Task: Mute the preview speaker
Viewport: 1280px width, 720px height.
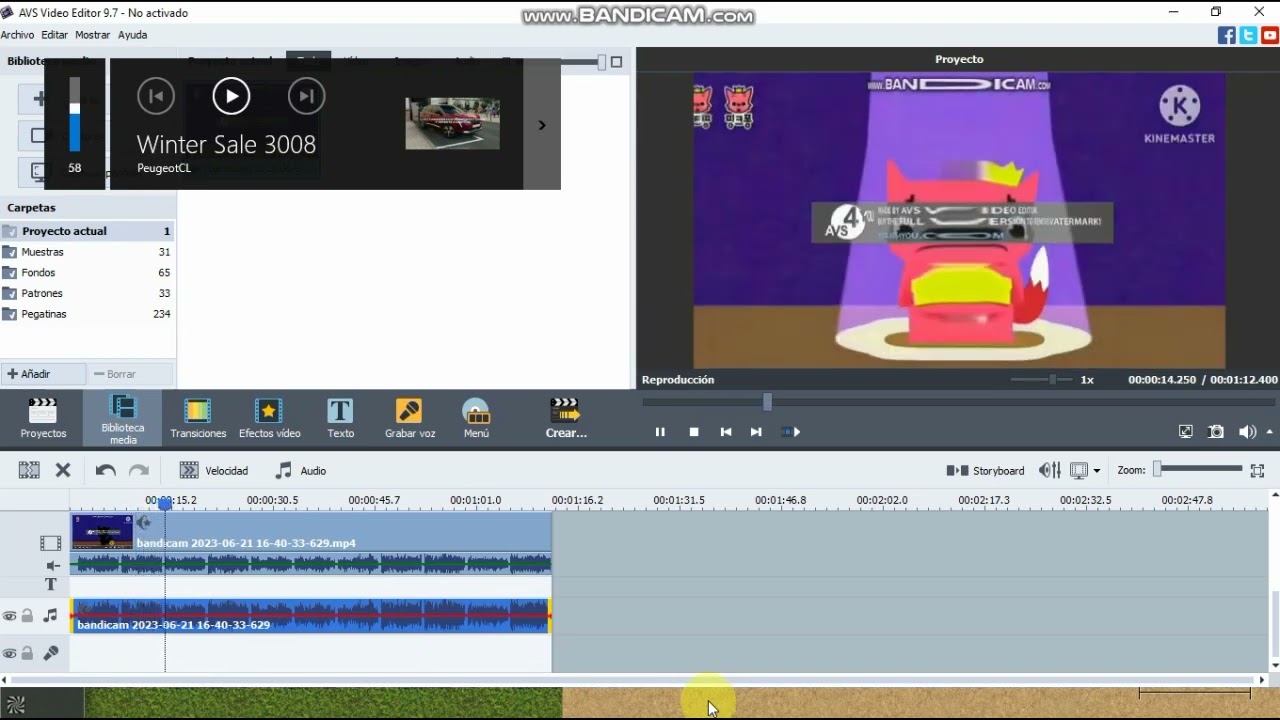Action: click(1247, 432)
